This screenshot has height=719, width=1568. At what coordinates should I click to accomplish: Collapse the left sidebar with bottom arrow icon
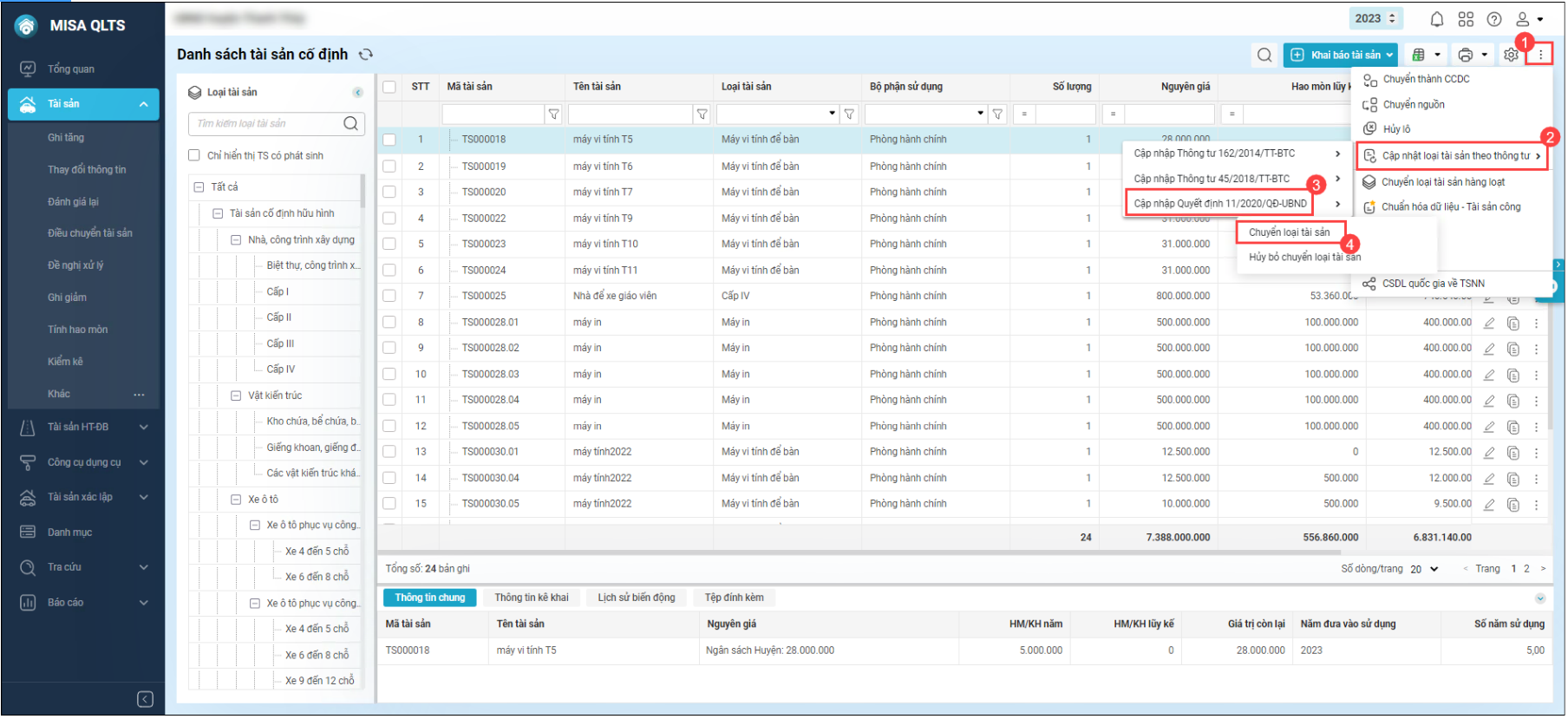[145, 699]
